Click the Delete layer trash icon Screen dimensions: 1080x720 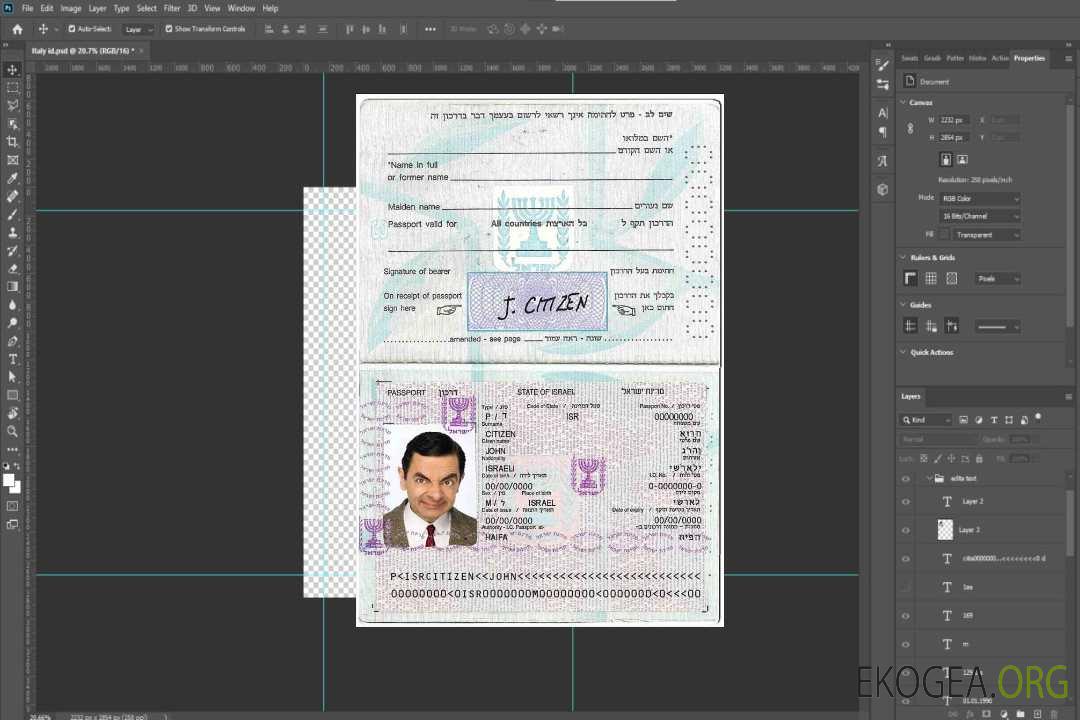pyautogui.click(x=1055, y=714)
